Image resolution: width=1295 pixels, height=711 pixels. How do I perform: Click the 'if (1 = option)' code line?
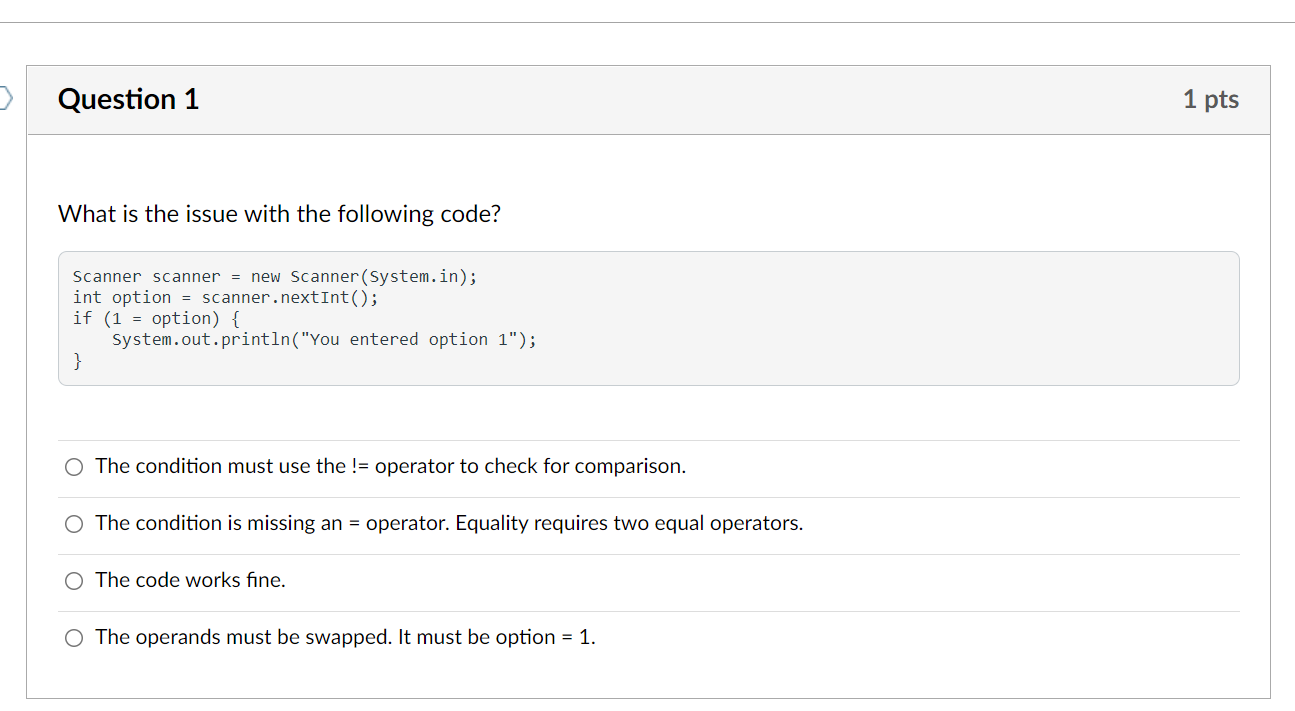[x=156, y=318]
